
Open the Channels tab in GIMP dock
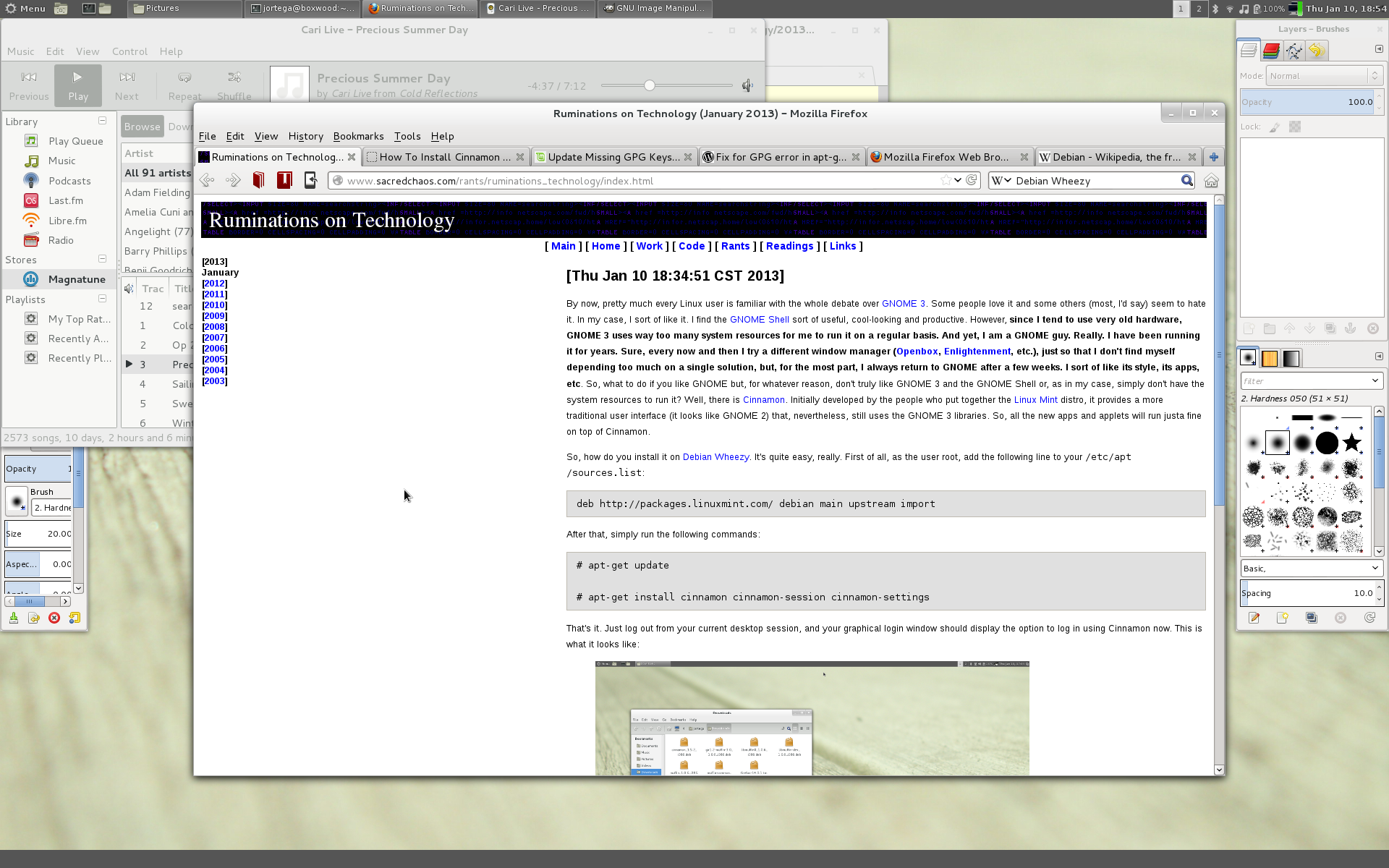point(1271,50)
